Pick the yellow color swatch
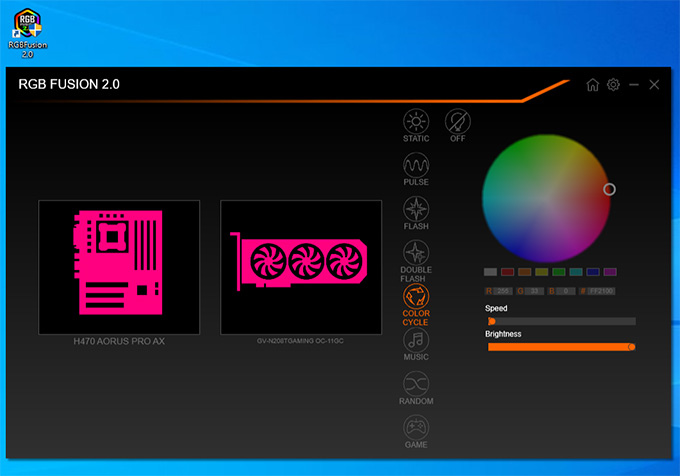 [x=542, y=272]
